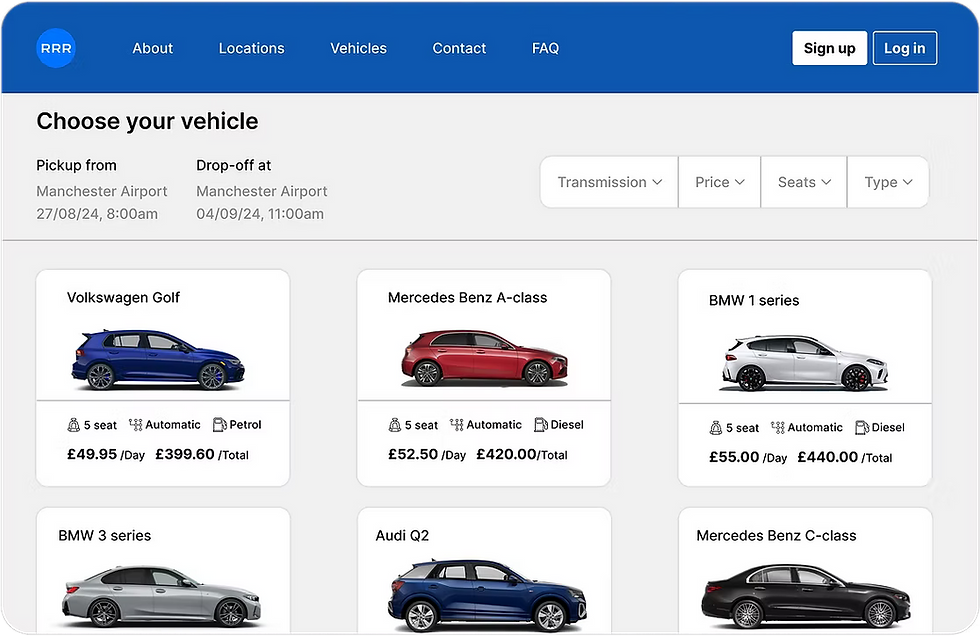The width and height of the screenshot is (980, 636).
Task: Open the FAQ nav link
Action: pyautogui.click(x=546, y=48)
